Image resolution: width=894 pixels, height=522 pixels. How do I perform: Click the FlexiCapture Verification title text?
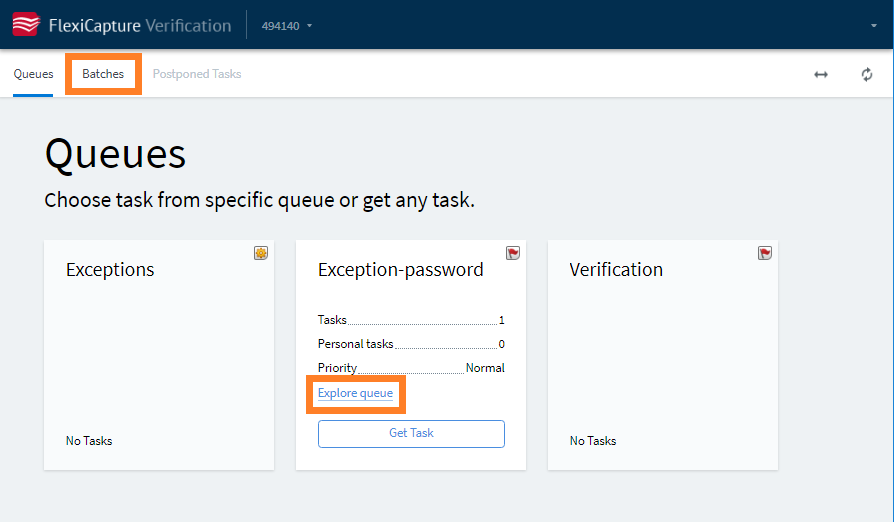140,26
